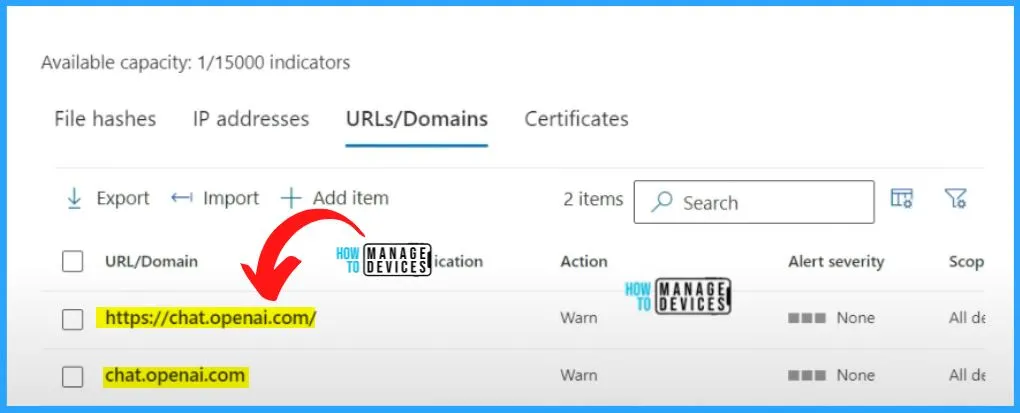Screen dimensions: 1020x413
Task: Open the File hashes tab
Action: [x=105, y=119]
